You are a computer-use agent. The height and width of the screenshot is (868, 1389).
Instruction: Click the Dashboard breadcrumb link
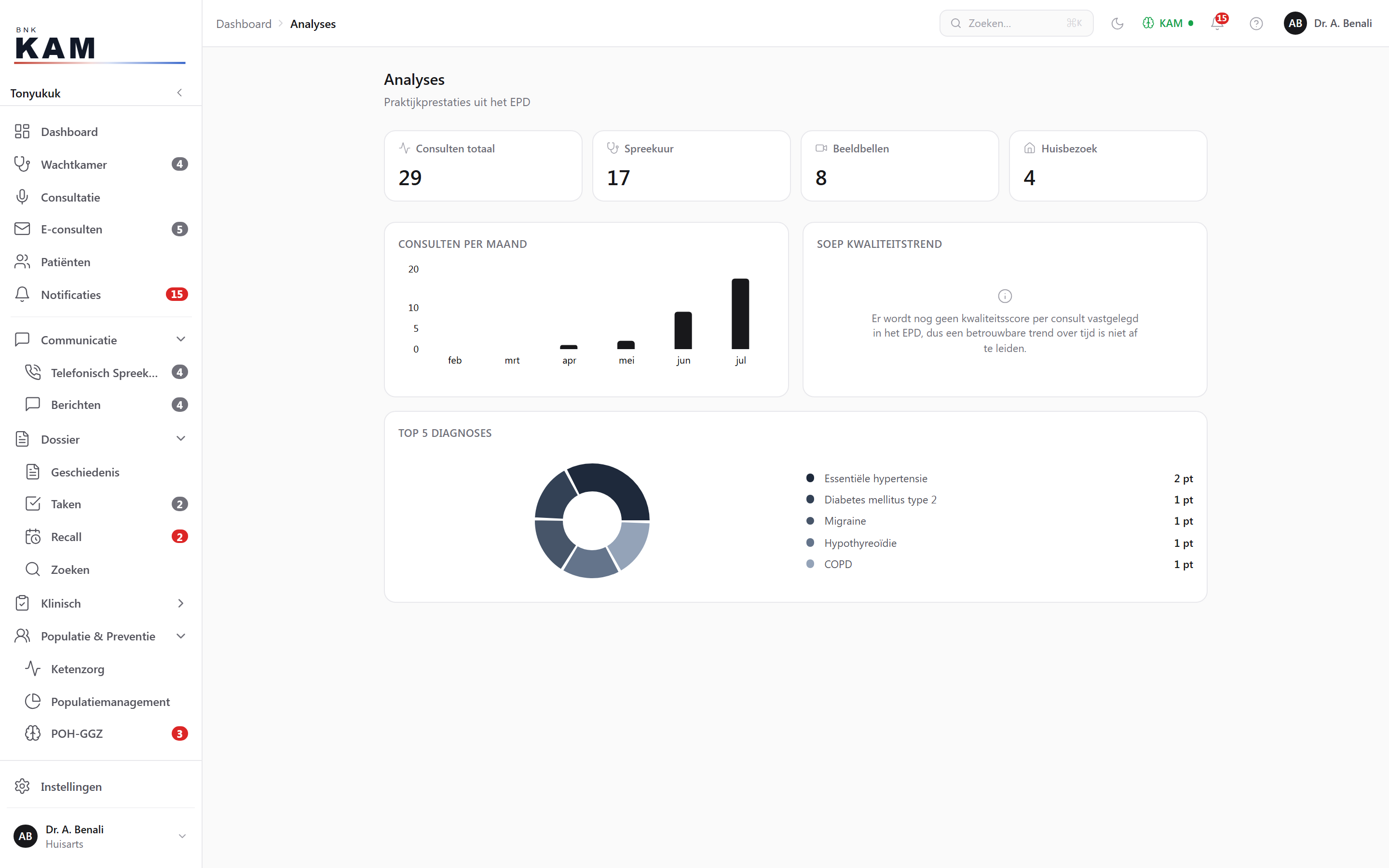[x=244, y=24]
